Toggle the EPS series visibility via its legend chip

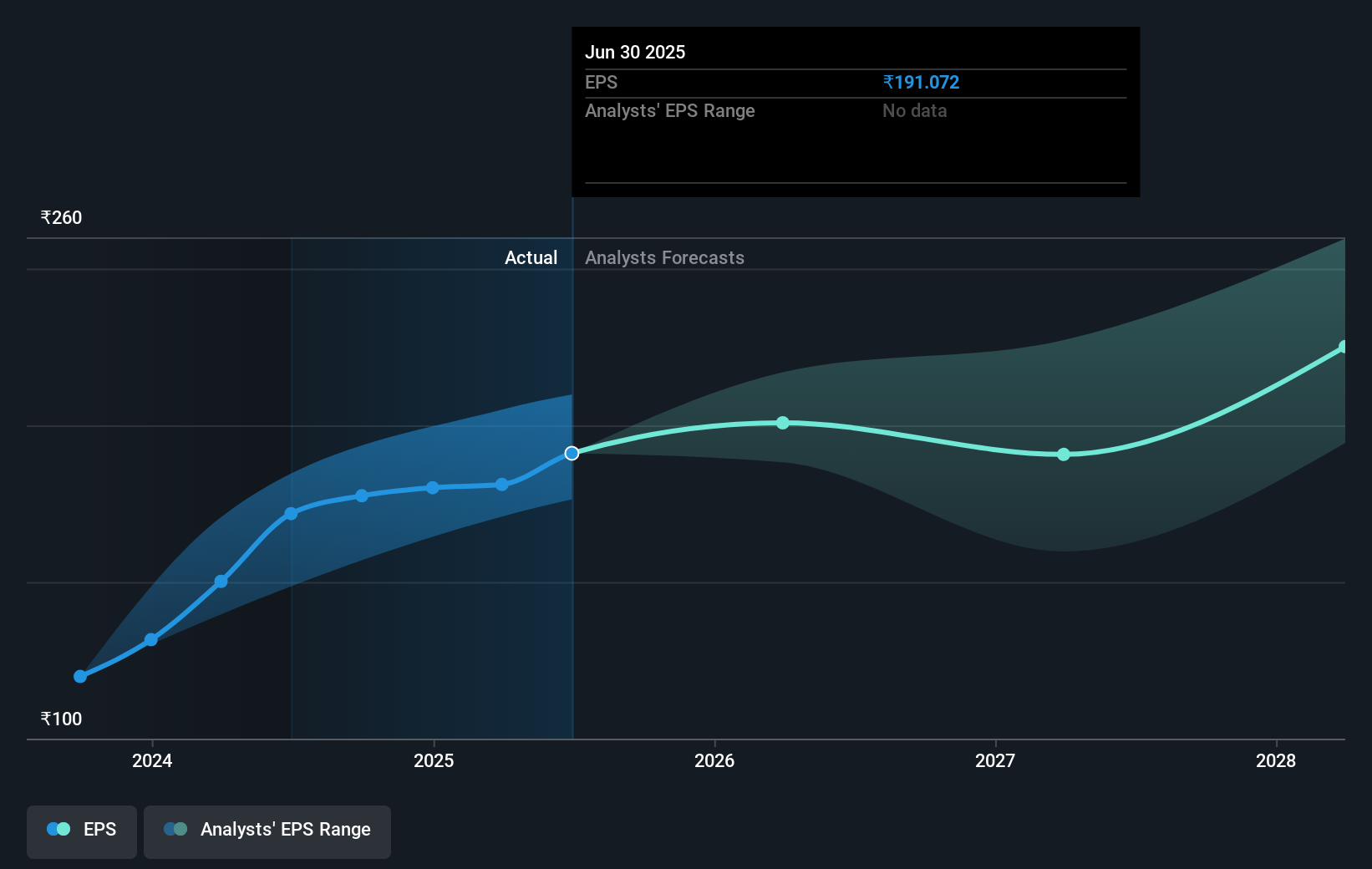pyautogui.click(x=81, y=831)
